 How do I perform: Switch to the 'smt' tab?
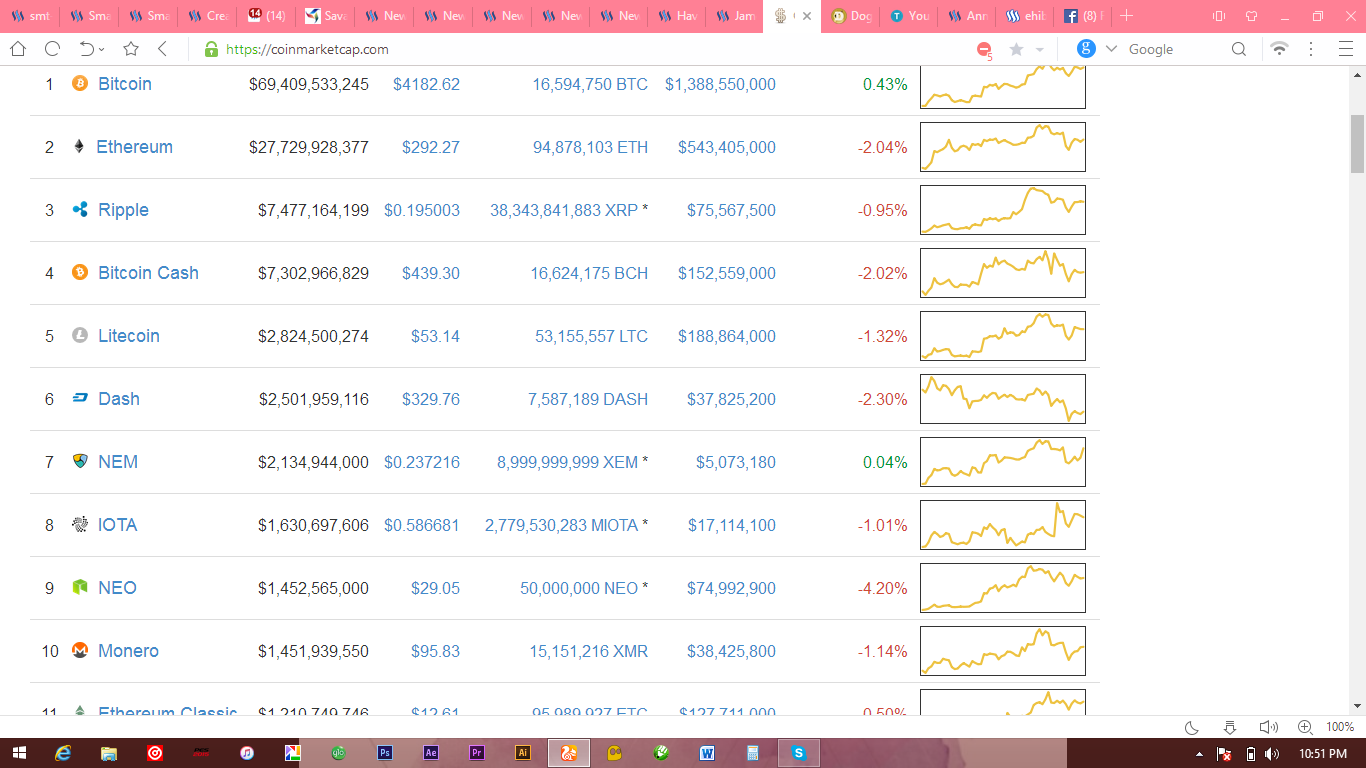click(x=29, y=16)
